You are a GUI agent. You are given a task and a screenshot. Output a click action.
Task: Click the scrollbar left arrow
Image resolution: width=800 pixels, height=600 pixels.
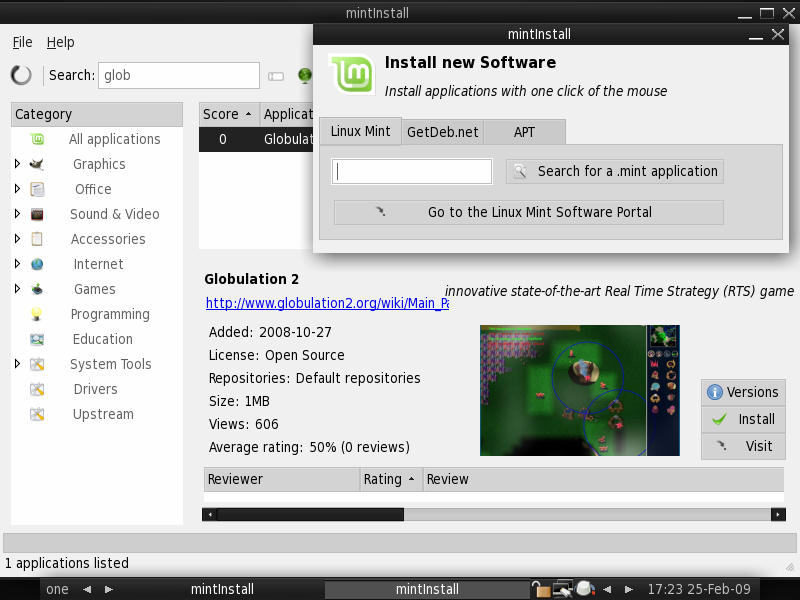point(210,514)
